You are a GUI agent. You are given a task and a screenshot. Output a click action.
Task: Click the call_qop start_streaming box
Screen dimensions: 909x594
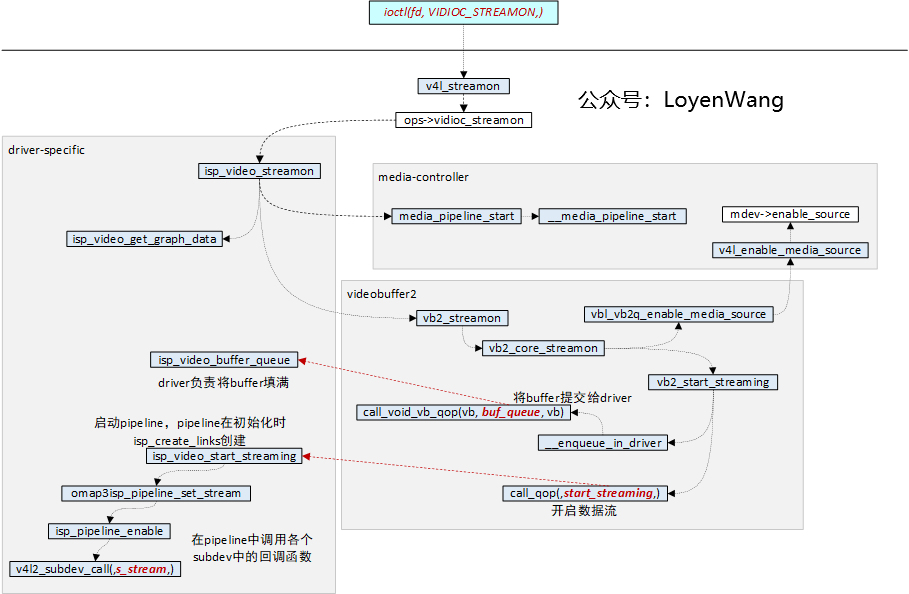pyautogui.click(x=585, y=493)
